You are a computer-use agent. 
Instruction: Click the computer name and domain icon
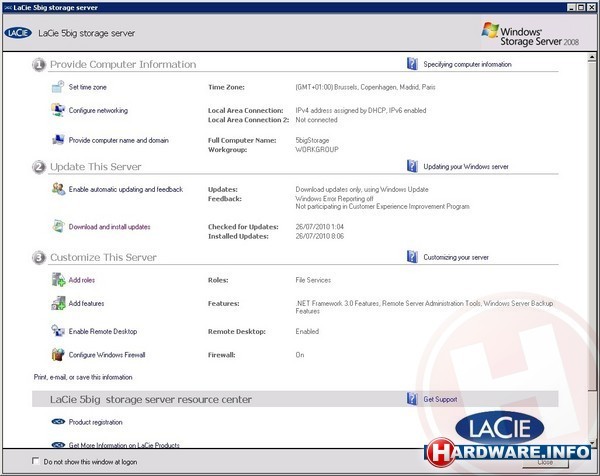(x=58, y=140)
